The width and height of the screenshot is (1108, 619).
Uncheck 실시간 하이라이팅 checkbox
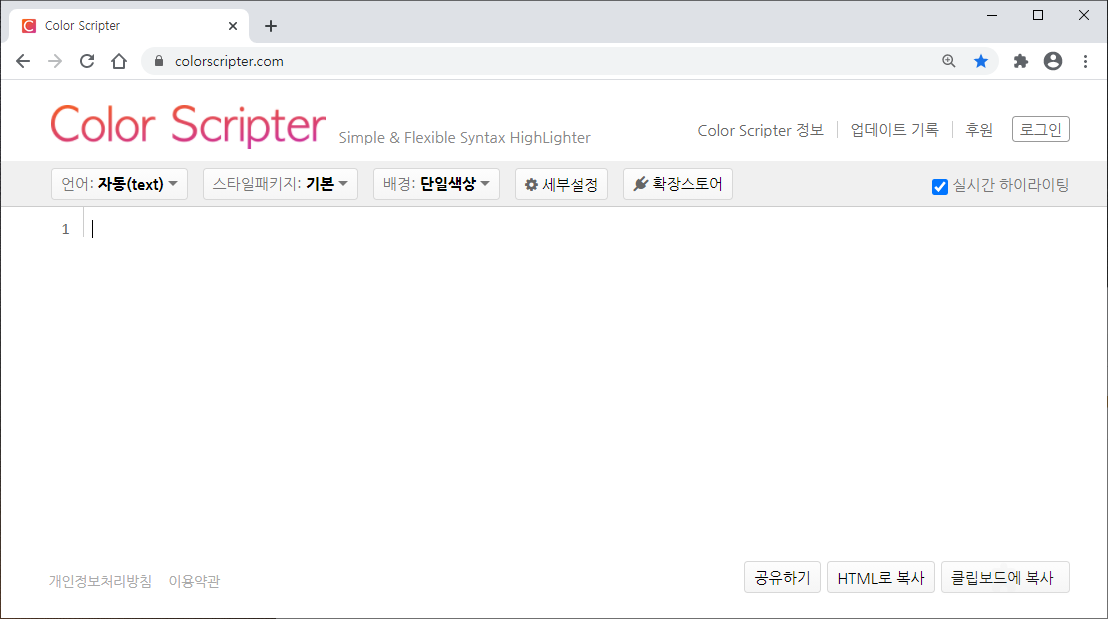coord(939,186)
